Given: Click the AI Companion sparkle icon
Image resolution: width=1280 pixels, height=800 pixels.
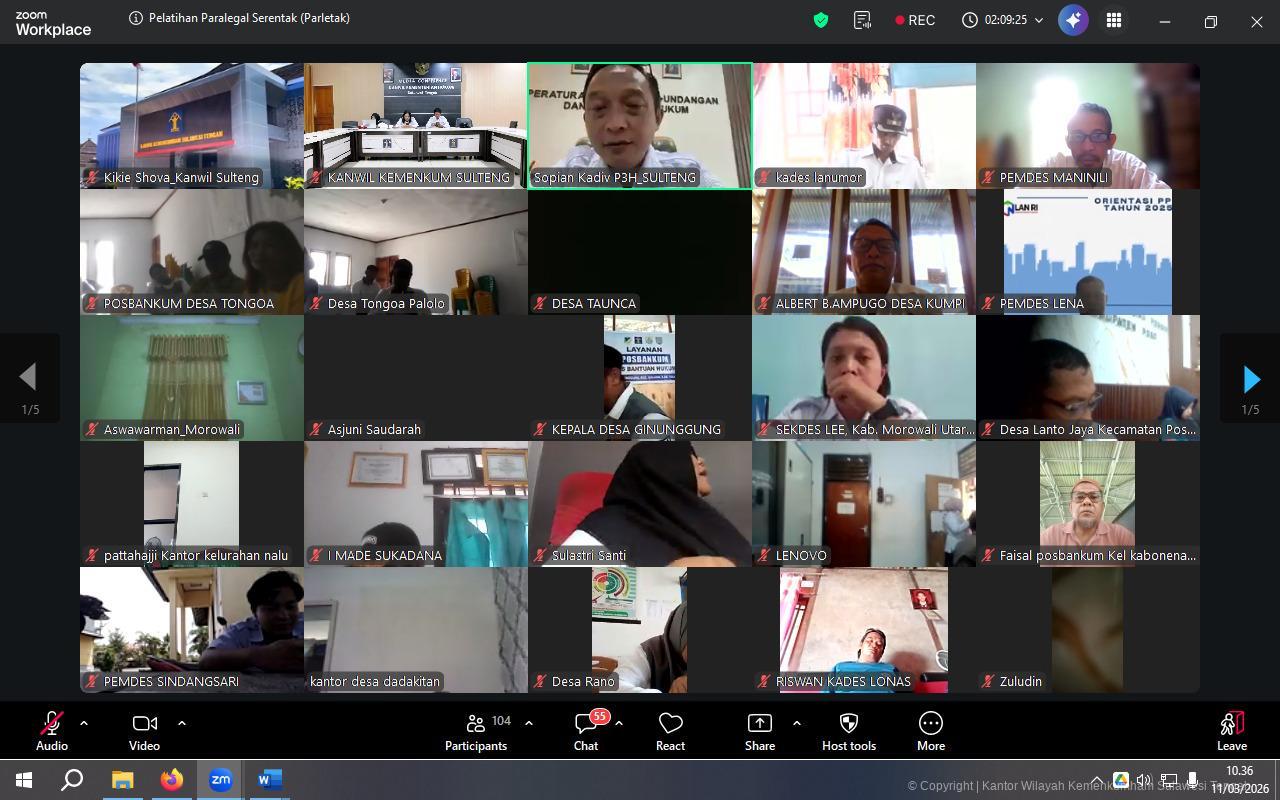Looking at the screenshot, I should 1073,20.
